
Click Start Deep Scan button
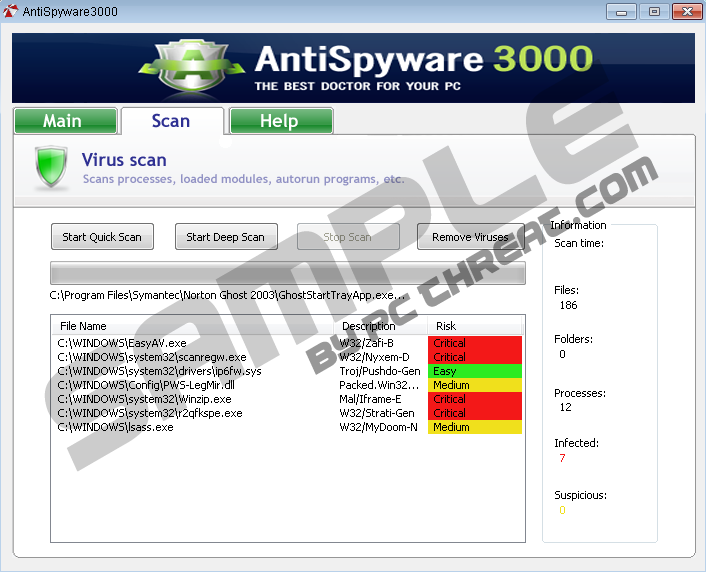(x=226, y=236)
